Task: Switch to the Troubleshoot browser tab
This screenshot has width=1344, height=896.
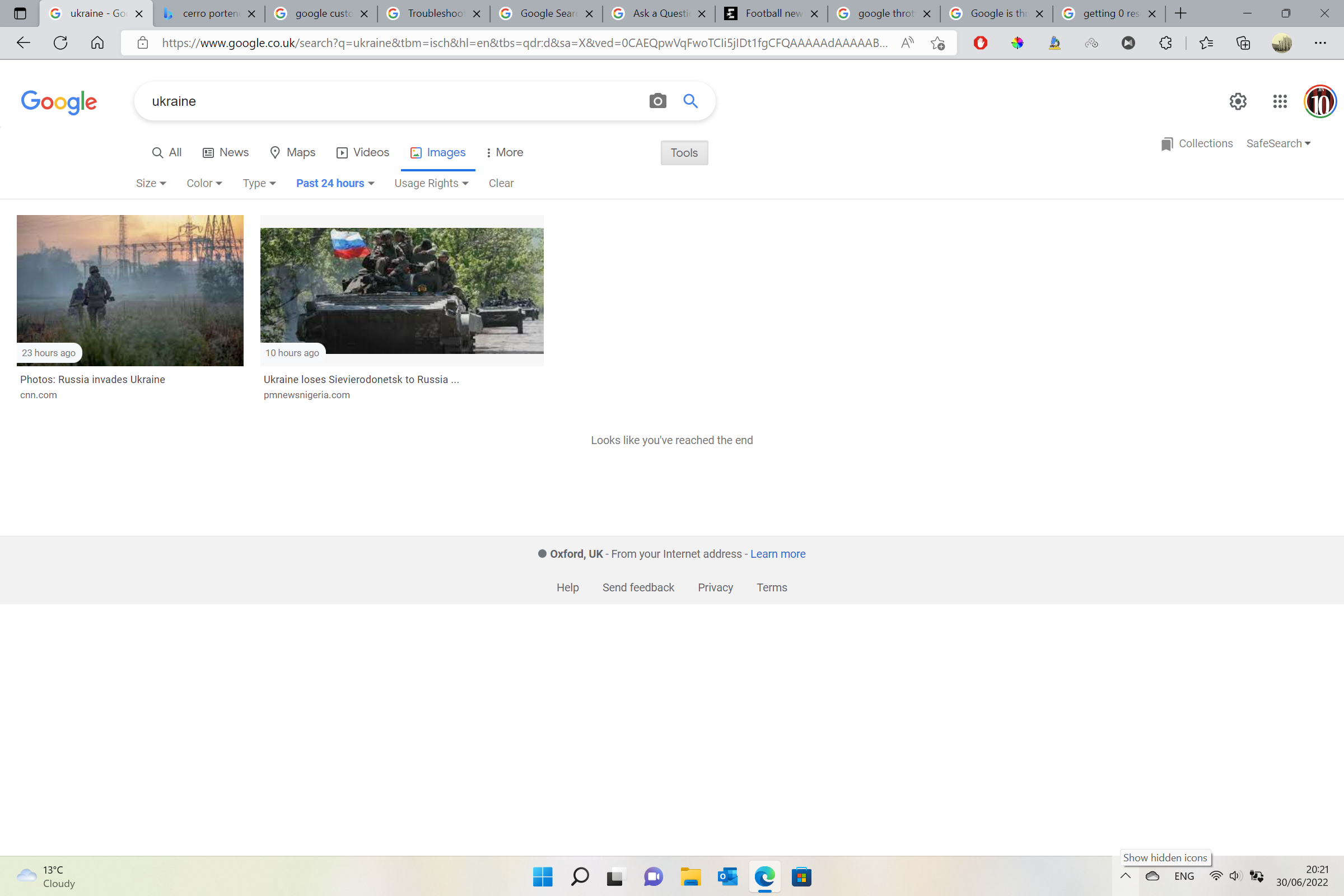Action: 433,13
